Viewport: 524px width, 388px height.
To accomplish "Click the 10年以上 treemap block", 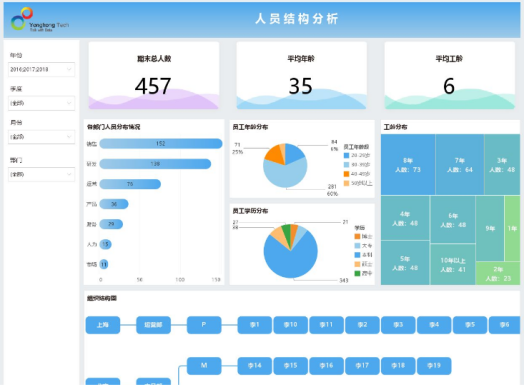I will [452, 265].
